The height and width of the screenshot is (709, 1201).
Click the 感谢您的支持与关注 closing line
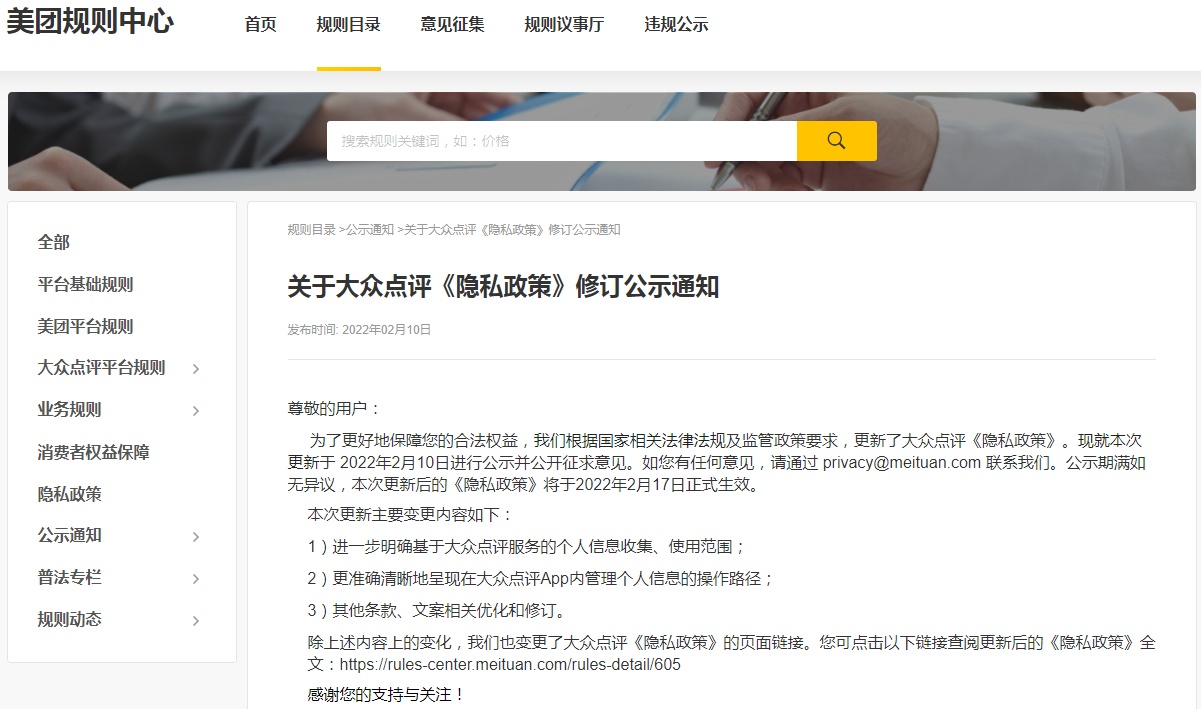[387, 694]
